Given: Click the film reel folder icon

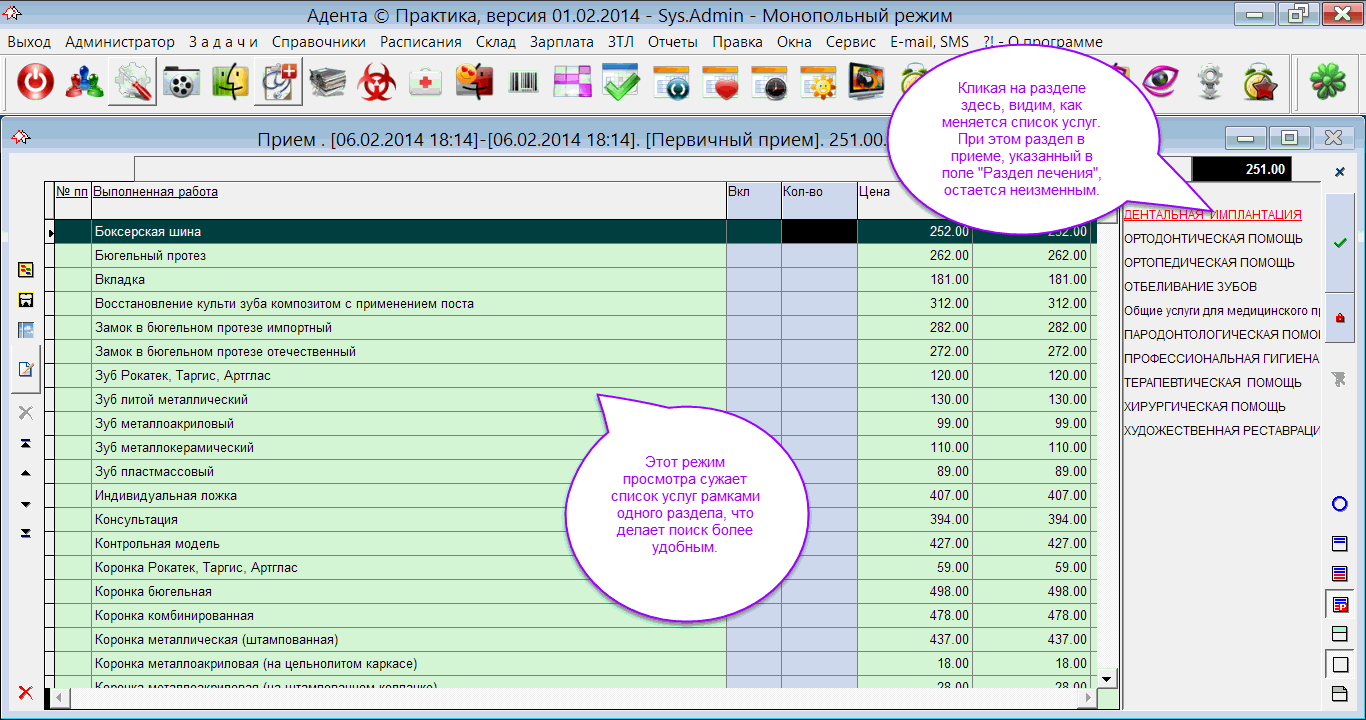Looking at the screenshot, I should click(182, 84).
